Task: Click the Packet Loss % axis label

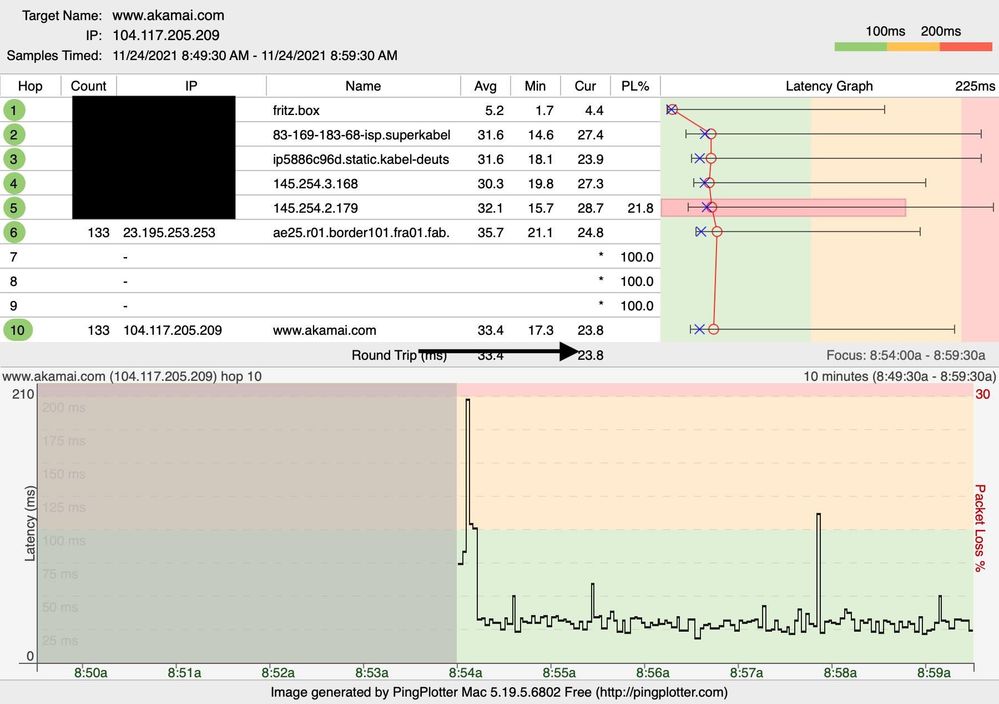Action: [x=980, y=528]
